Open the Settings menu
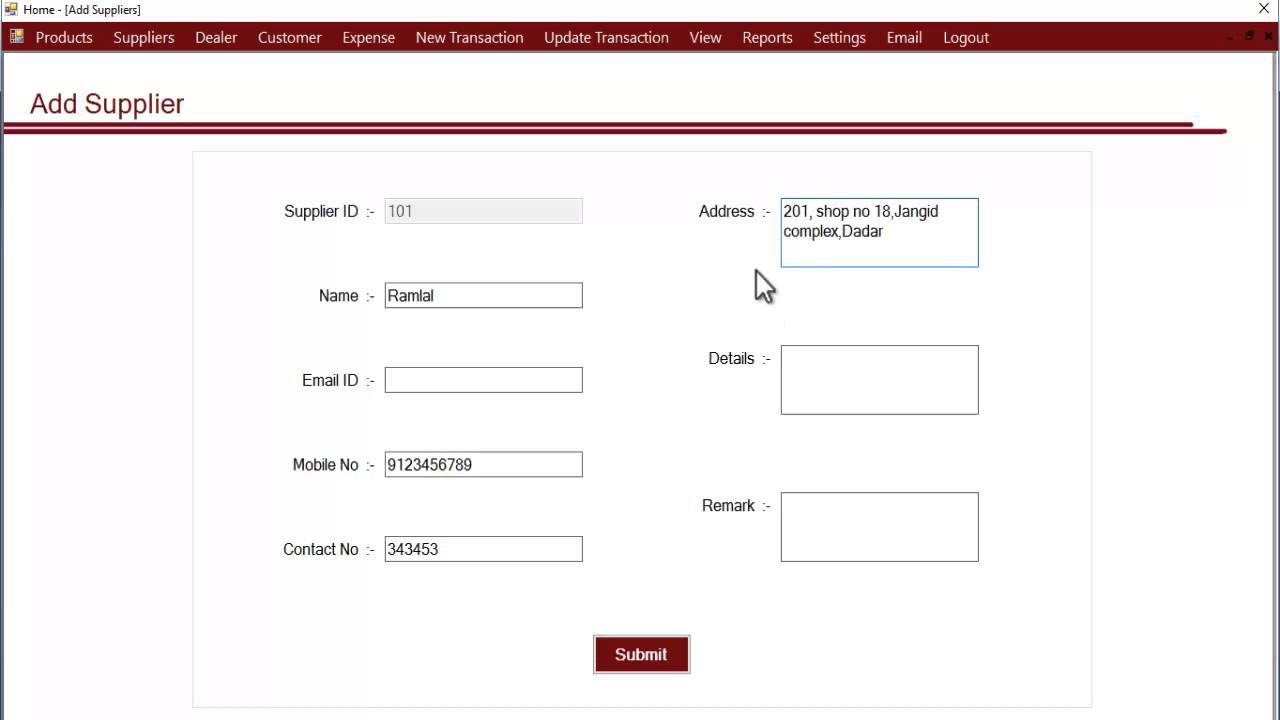Viewport: 1280px width, 720px height. [839, 37]
